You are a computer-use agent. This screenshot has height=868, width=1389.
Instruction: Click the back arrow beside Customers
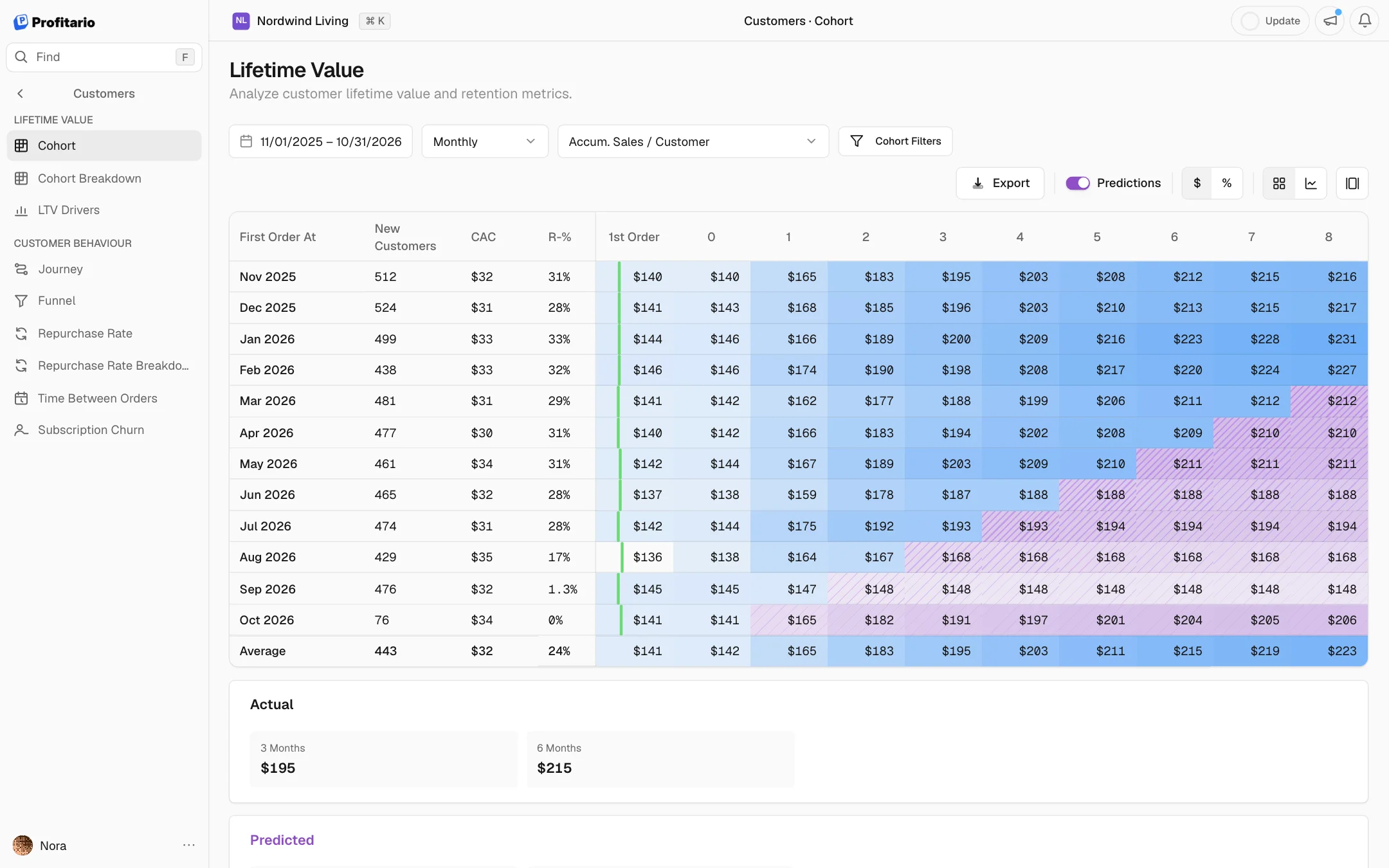21,94
